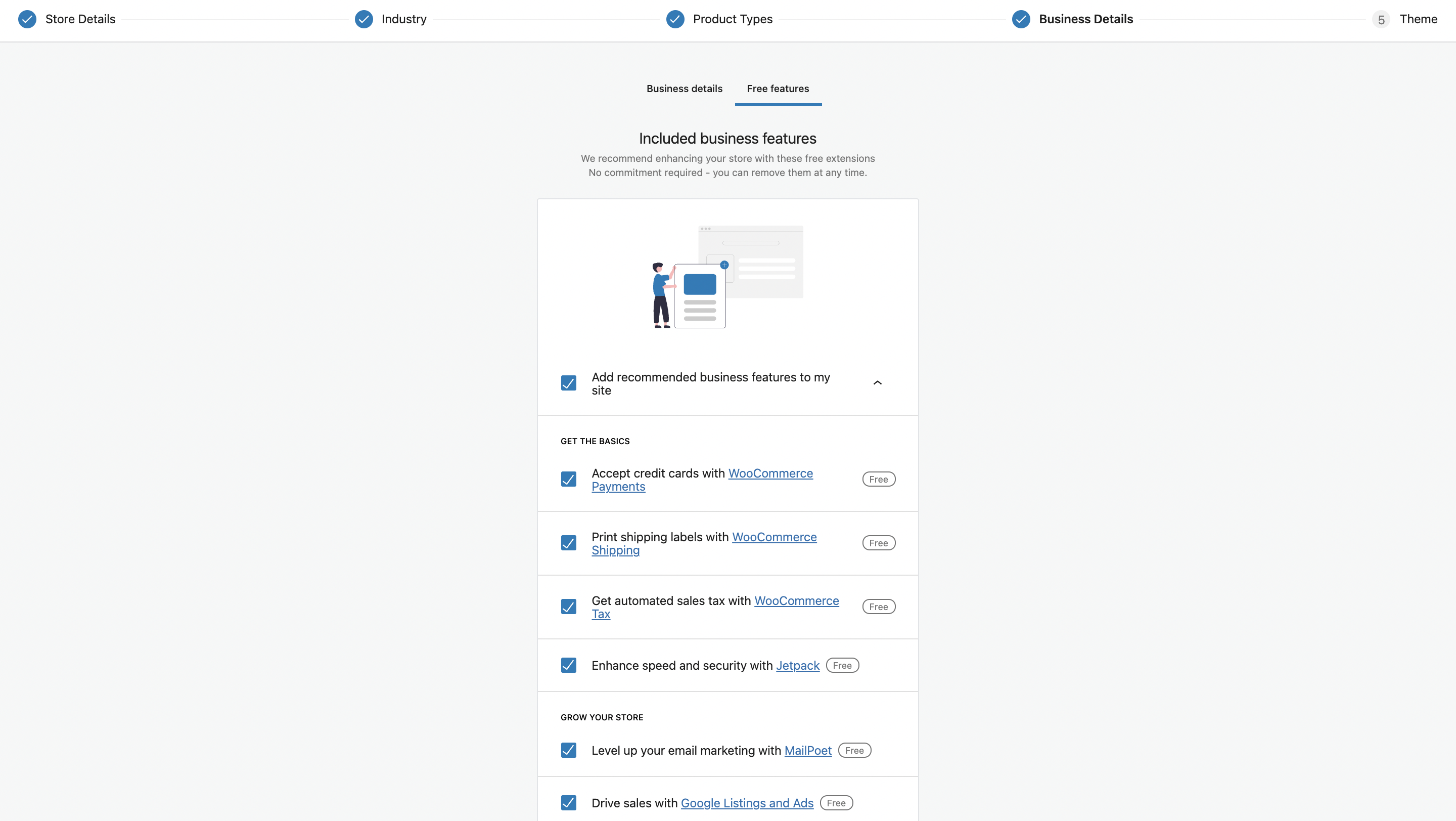This screenshot has width=1456, height=821.
Task: Click the Free badge next to Jetpack
Action: 842,666
